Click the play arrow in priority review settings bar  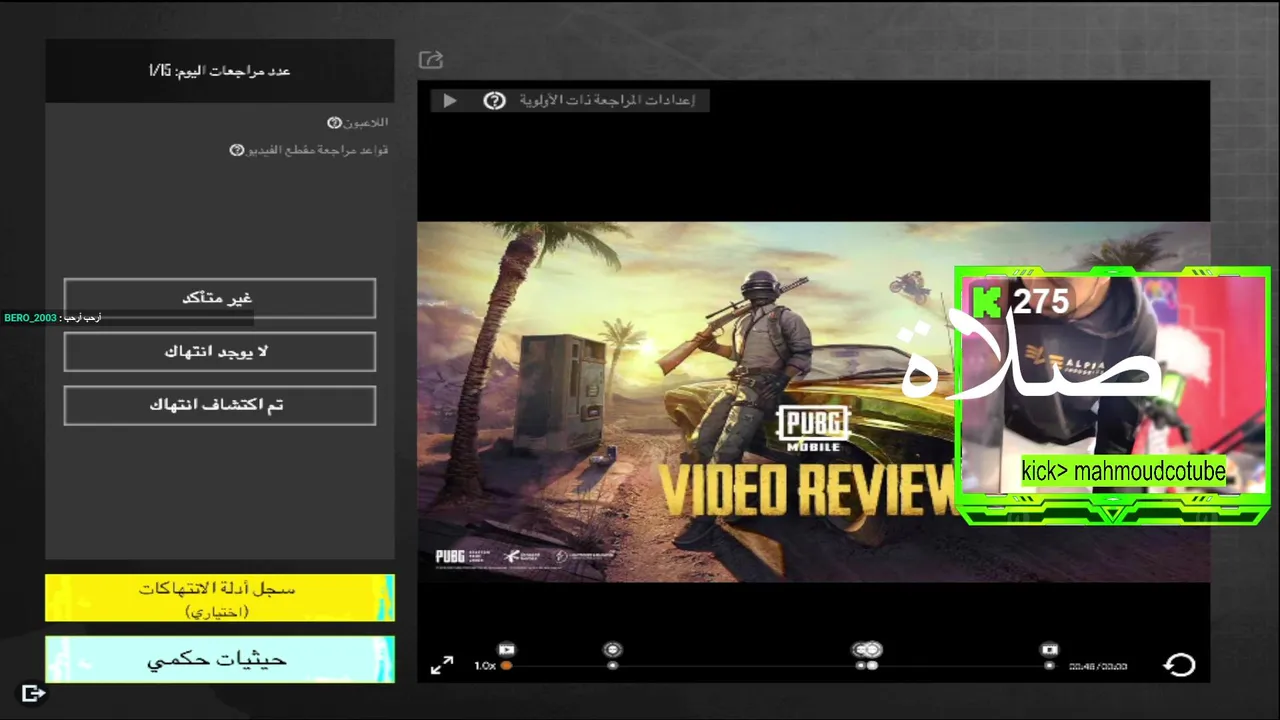point(449,100)
